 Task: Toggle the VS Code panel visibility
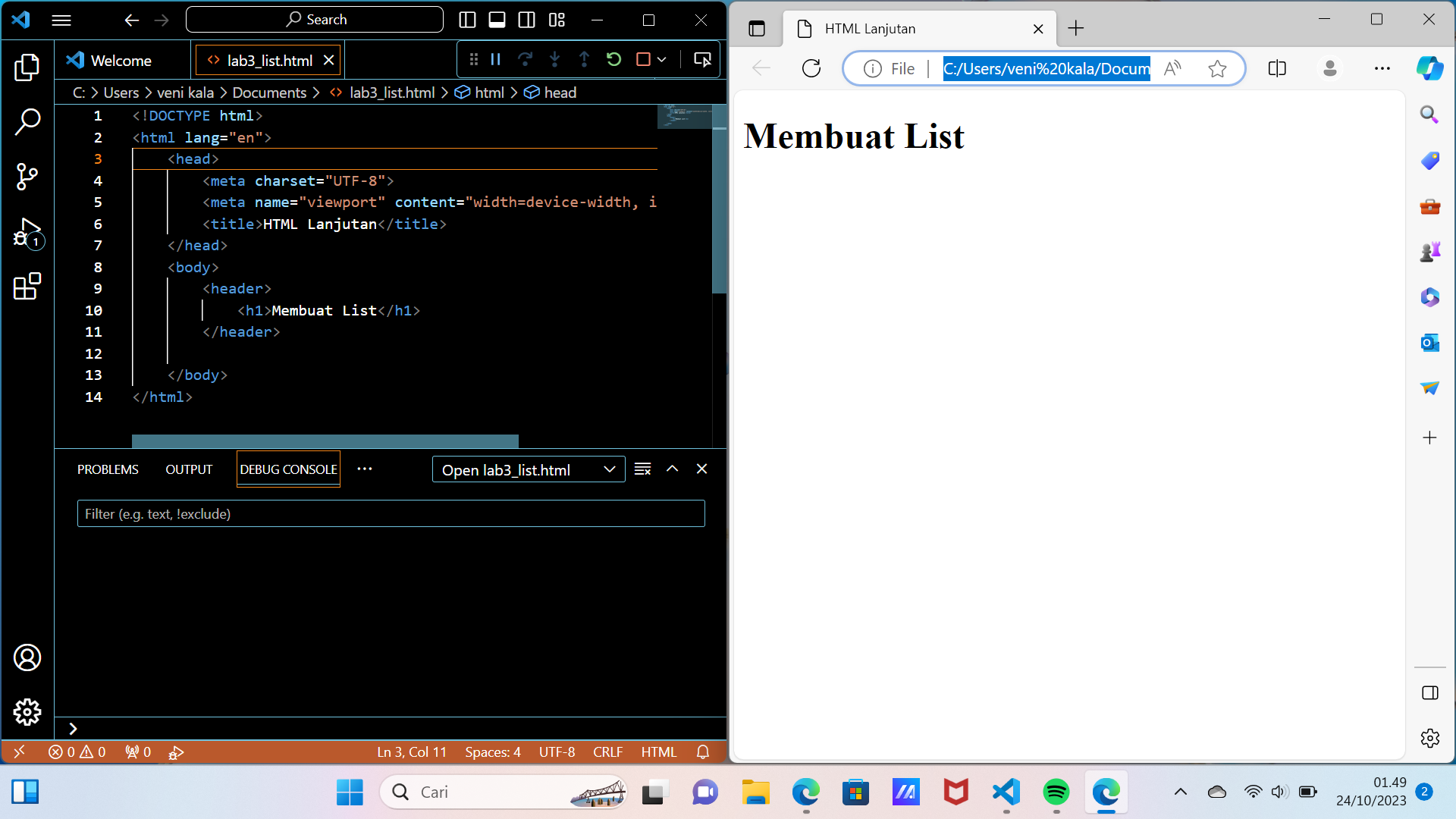point(497,20)
